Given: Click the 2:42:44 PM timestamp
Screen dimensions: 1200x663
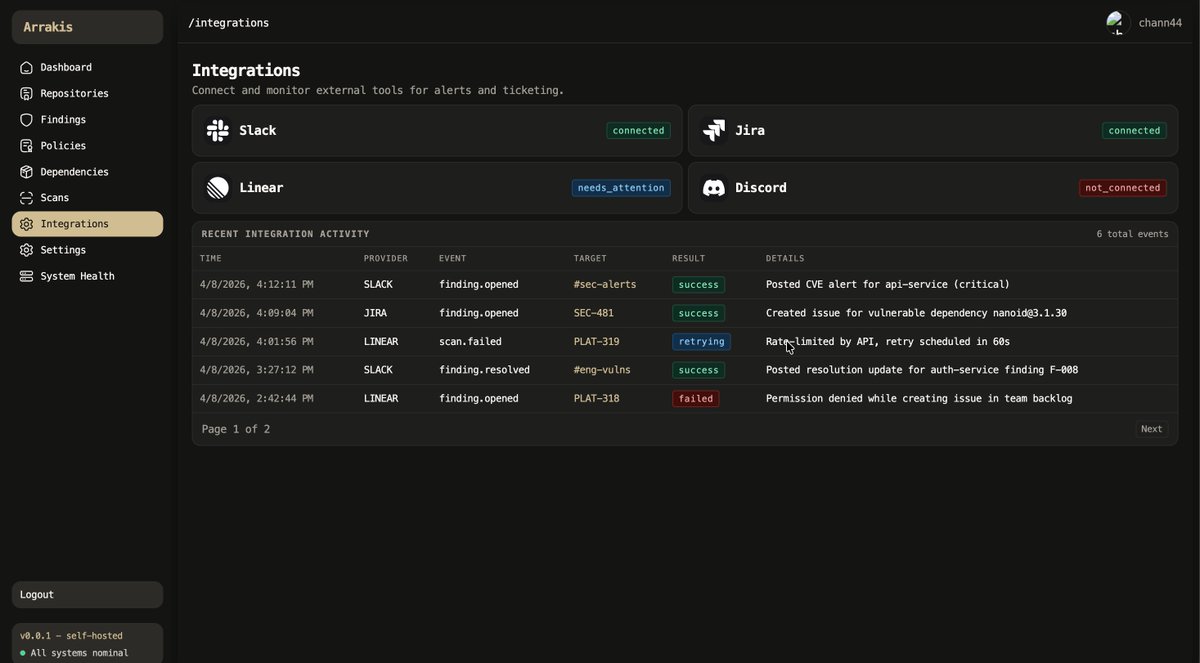Looking at the screenshot, I should 256,399.
